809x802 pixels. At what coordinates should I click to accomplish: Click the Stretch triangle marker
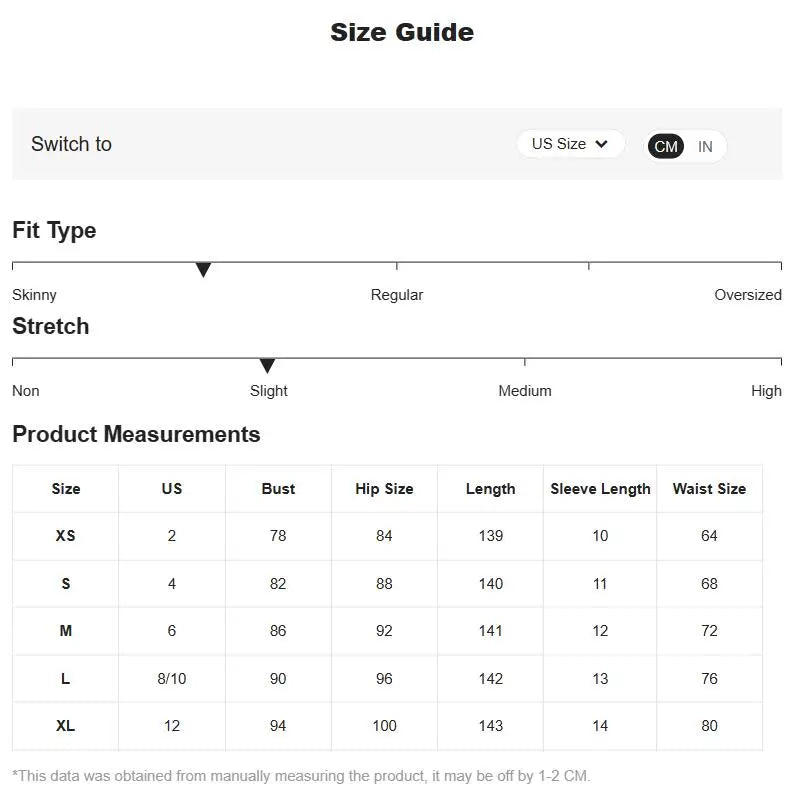point(267,366)
